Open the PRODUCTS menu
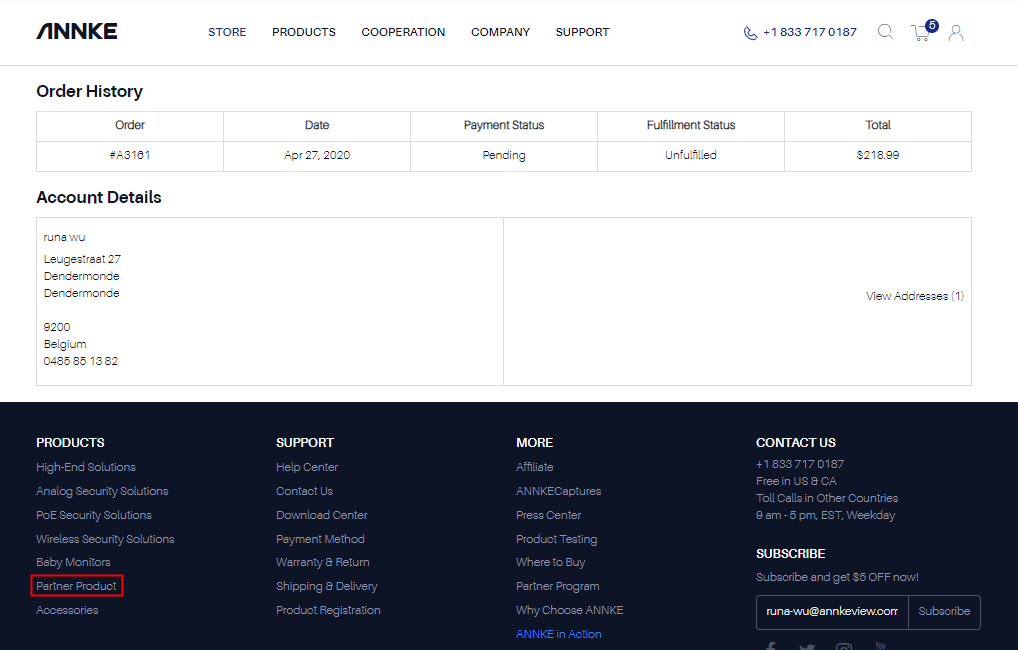 tap(304, 32)
